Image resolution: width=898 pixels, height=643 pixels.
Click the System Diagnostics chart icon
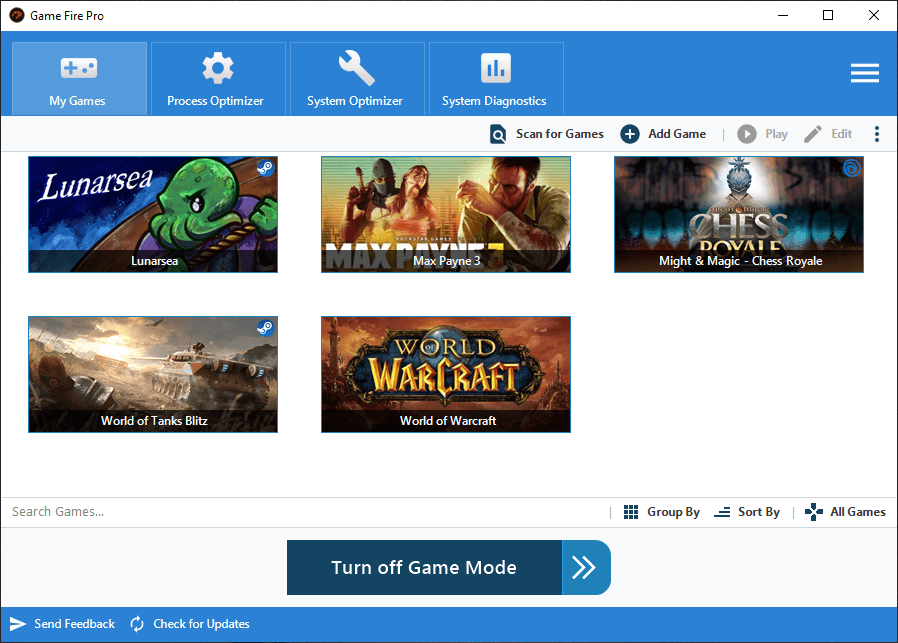(x=496, y=68)
